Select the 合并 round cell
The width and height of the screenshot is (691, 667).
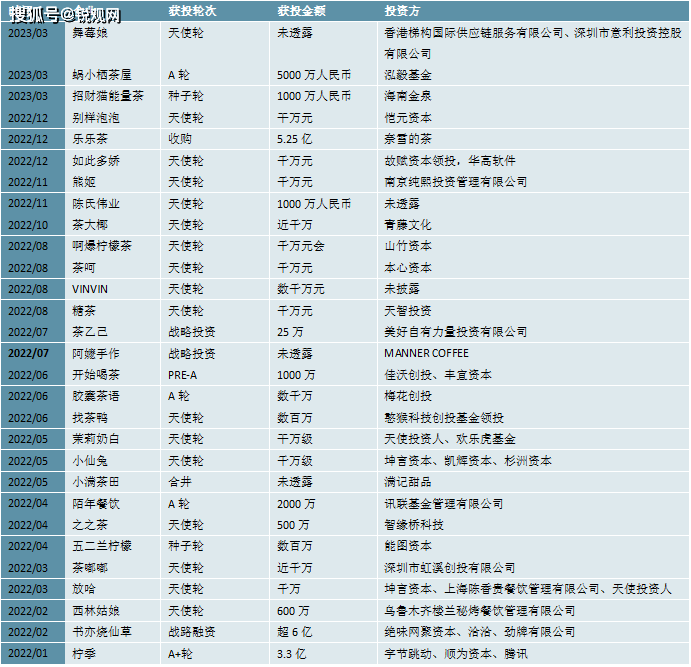click(180, 482)
